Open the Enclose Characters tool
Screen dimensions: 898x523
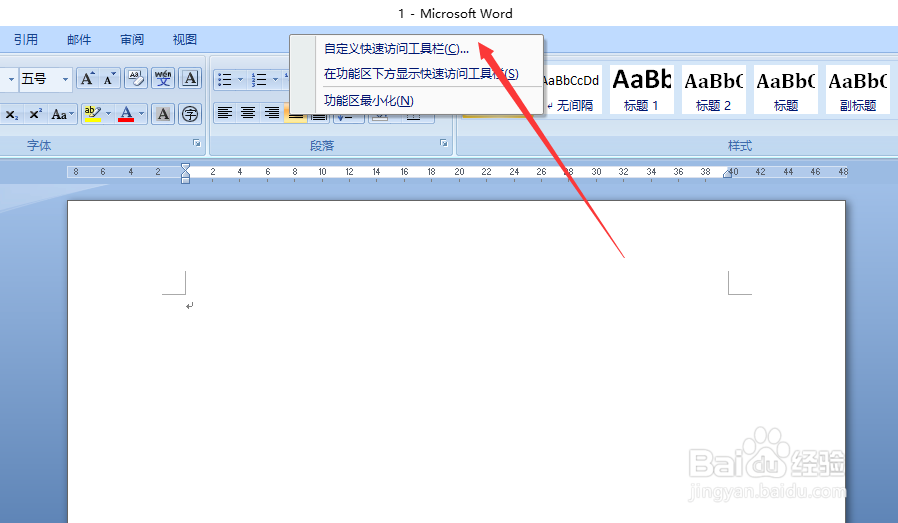190,114
